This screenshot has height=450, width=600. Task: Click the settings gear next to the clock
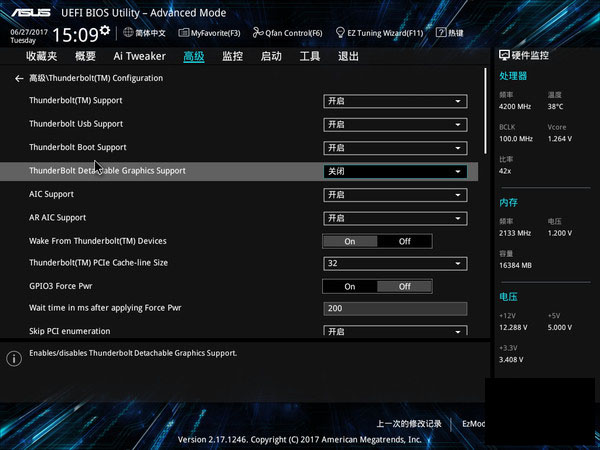coord(105,30)
